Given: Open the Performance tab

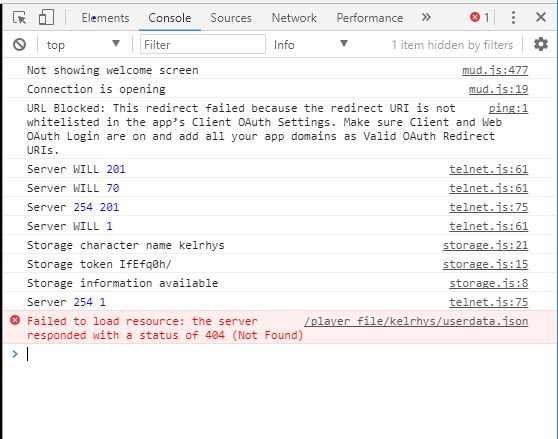Looking at the screenshot, I should [370, 17].
